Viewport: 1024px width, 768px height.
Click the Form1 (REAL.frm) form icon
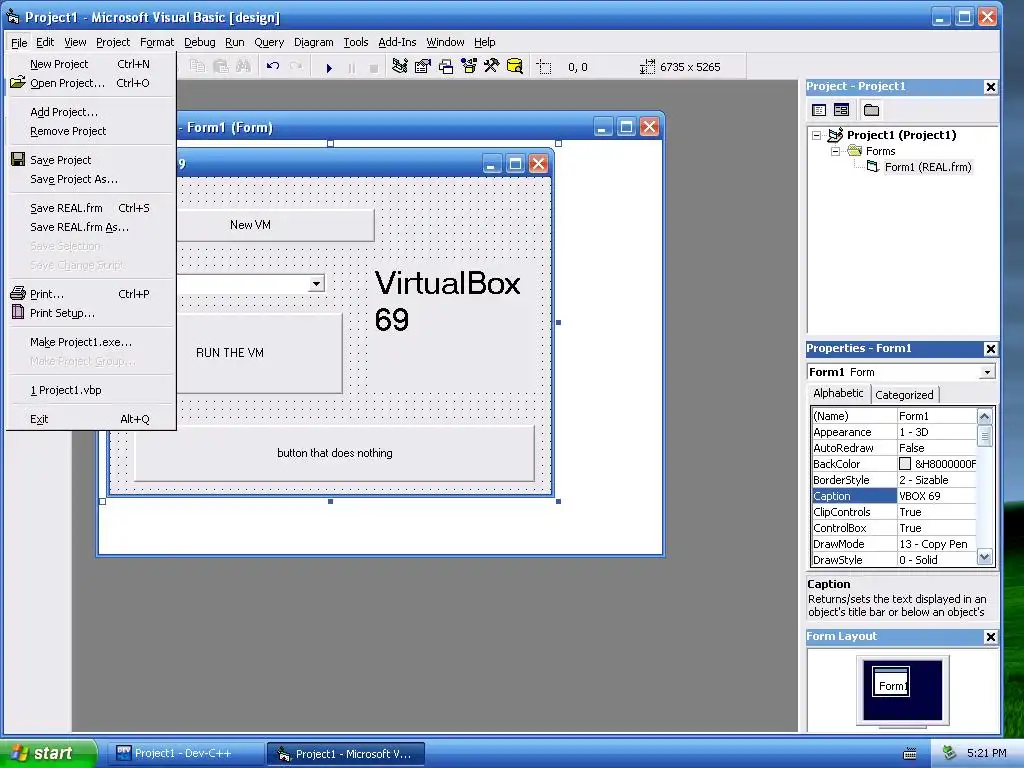coord(873,167)
